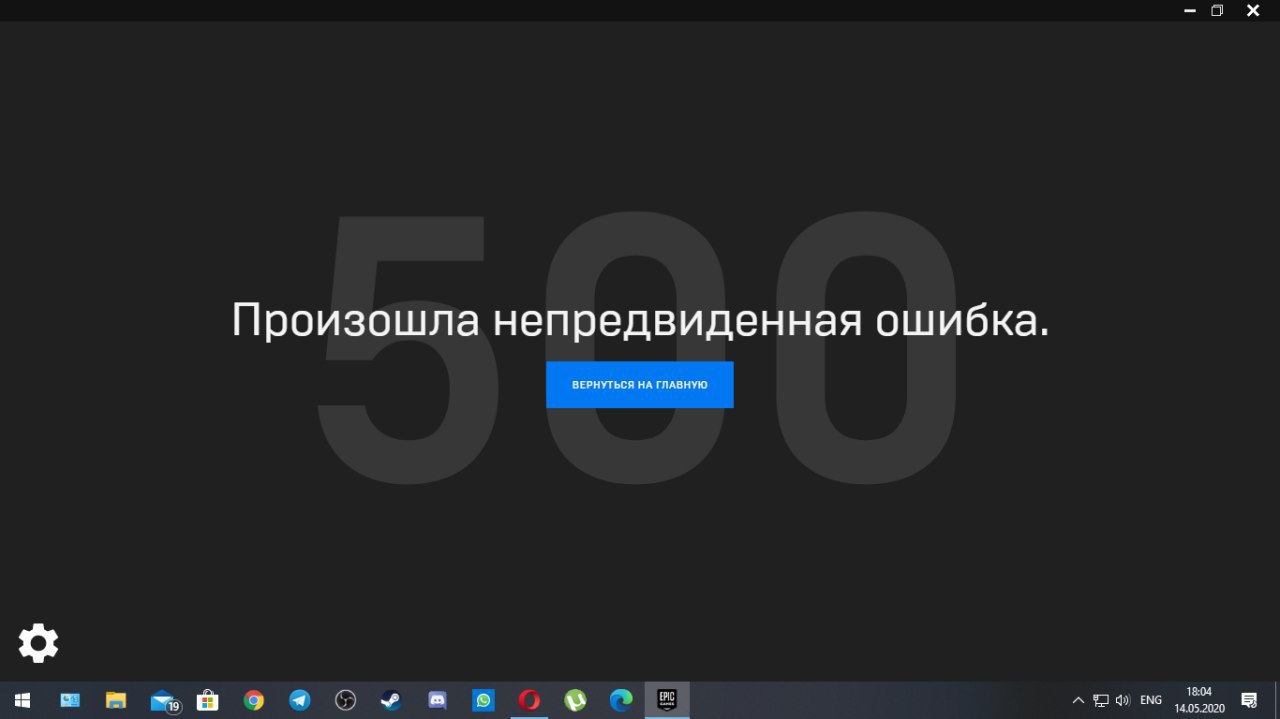Image resolution: width=1280 pixels, height=719 pixels.
Task: Open the first taskbar app beside Start
Action: point(70,700)
